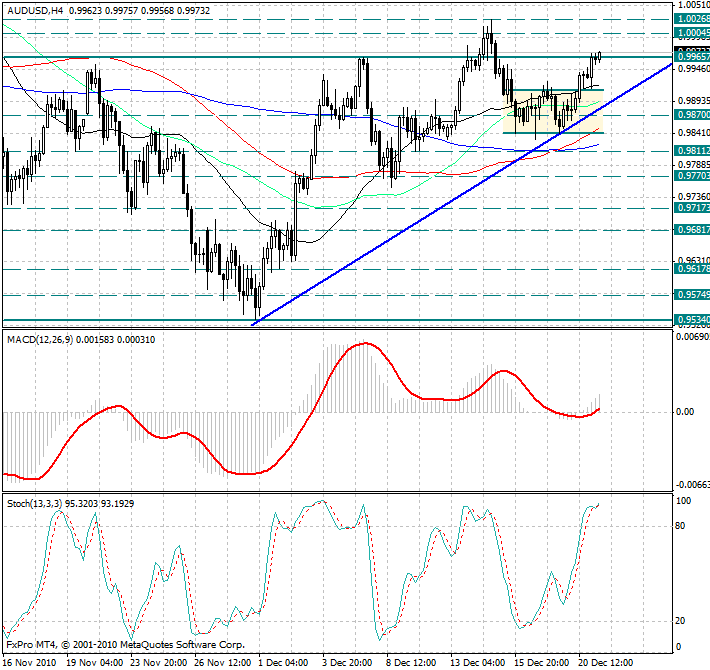Image resolution: width=710 pixels, height=670 pixels.
Task: Select the shaded consolidation rectangle on chart
Action: click(553, 111)
